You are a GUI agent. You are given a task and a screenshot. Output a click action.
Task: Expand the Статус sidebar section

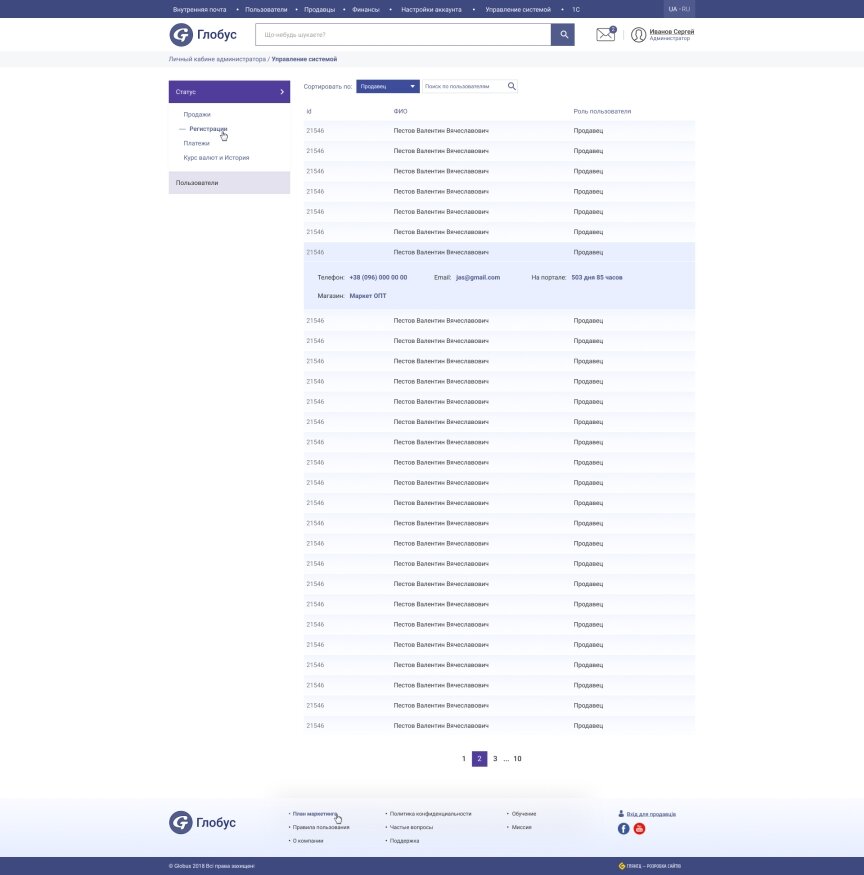click(x=229, y=92)
